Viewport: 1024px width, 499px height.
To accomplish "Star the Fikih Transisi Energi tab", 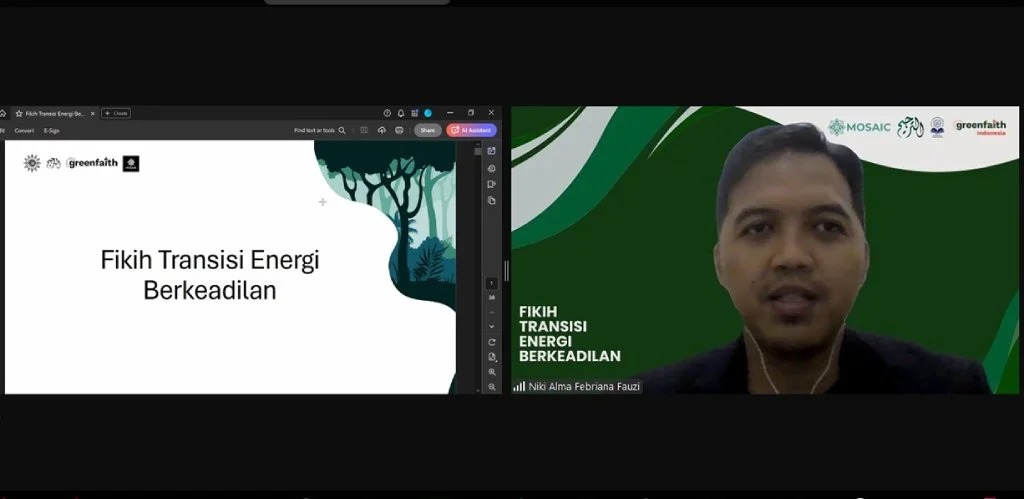I will point(18,113).
